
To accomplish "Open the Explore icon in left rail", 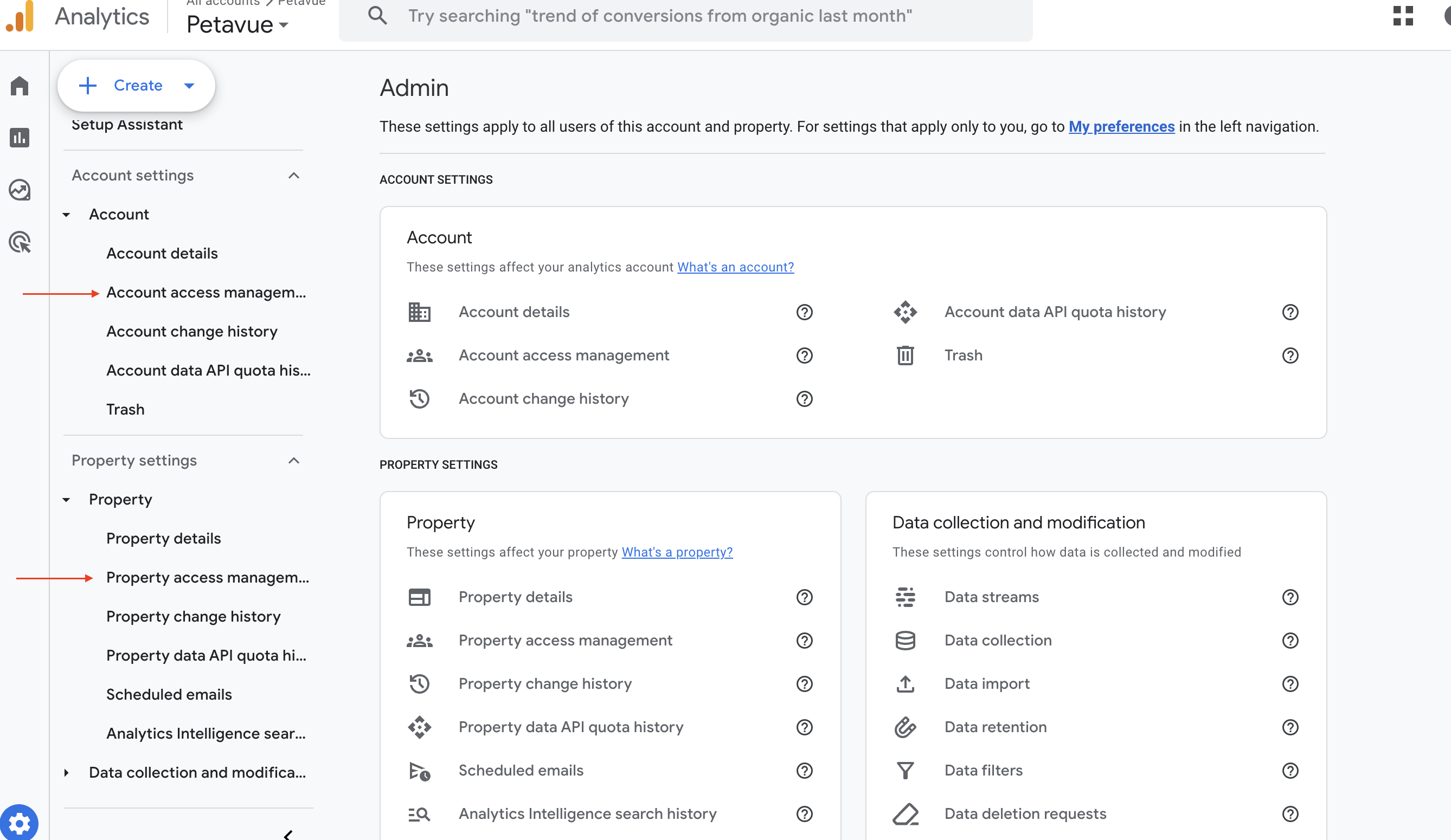I will (20, 190).
